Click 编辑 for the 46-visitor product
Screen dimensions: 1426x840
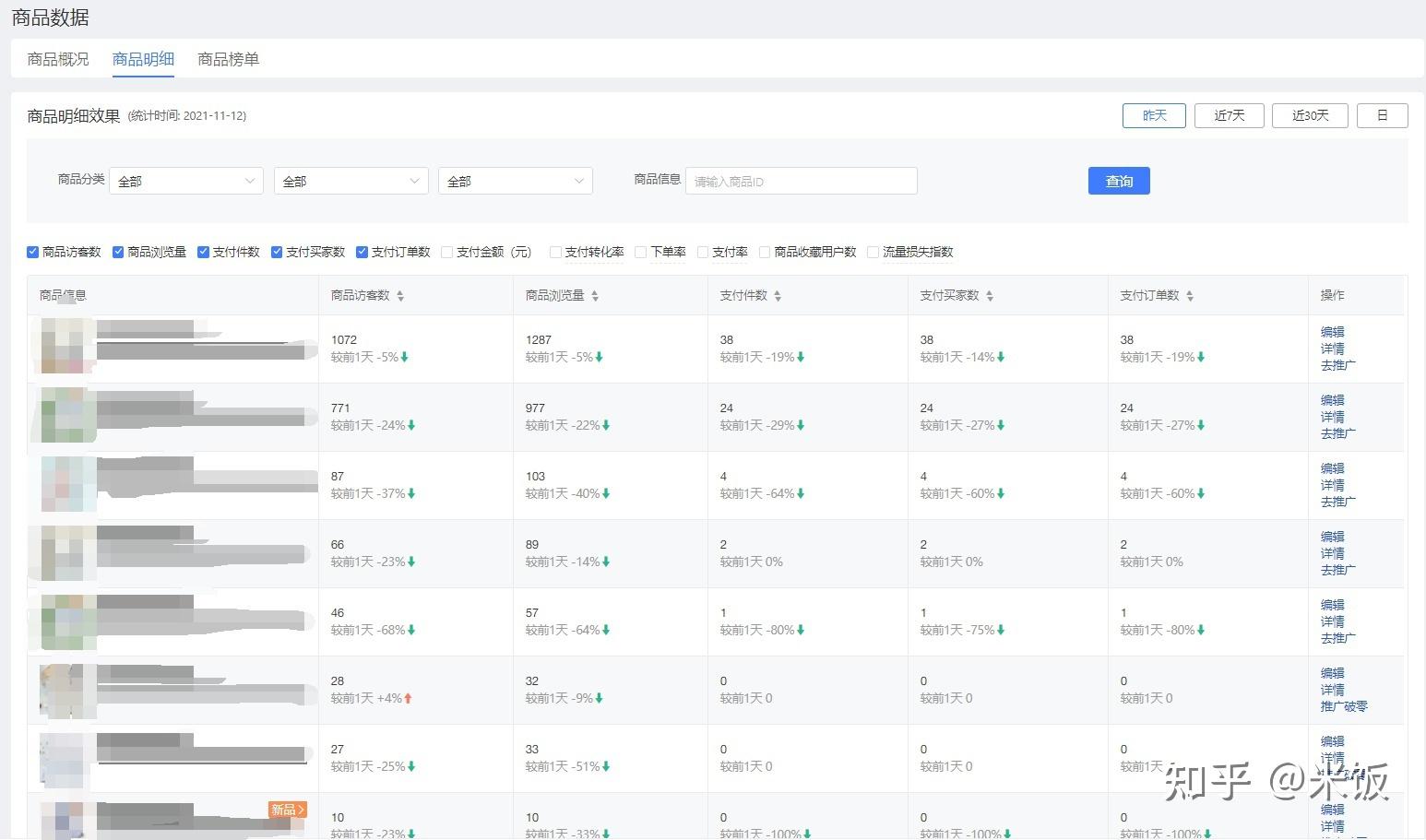(1332, 605)
